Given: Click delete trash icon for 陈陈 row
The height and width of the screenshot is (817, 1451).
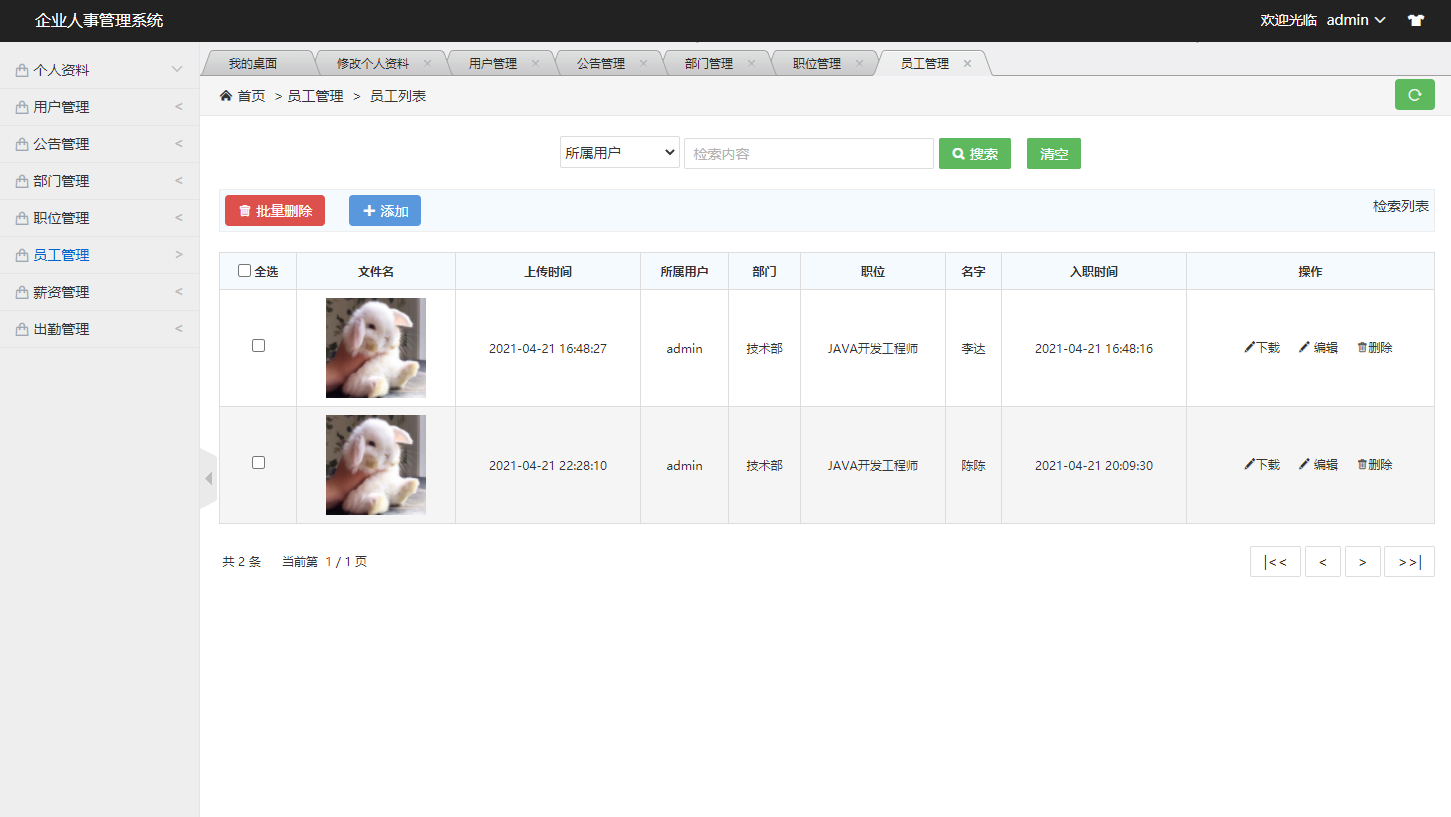Looking at the screenshot, I should pyautogui.click(x=1362, y=465).
